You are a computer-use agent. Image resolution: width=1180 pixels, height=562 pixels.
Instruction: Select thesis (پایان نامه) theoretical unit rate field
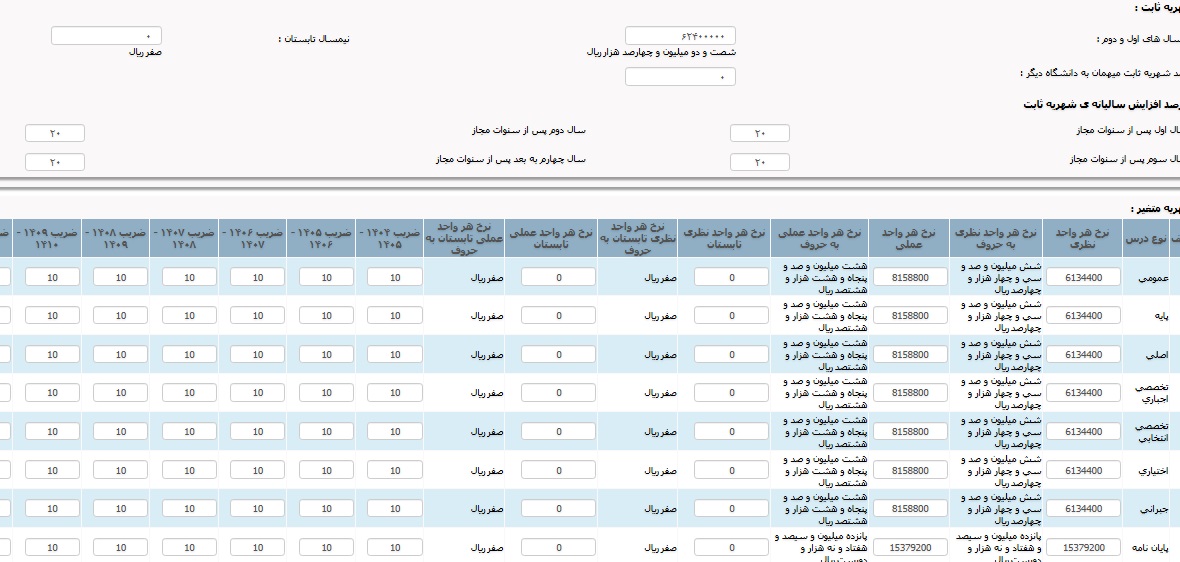(x=1084, y=548)
